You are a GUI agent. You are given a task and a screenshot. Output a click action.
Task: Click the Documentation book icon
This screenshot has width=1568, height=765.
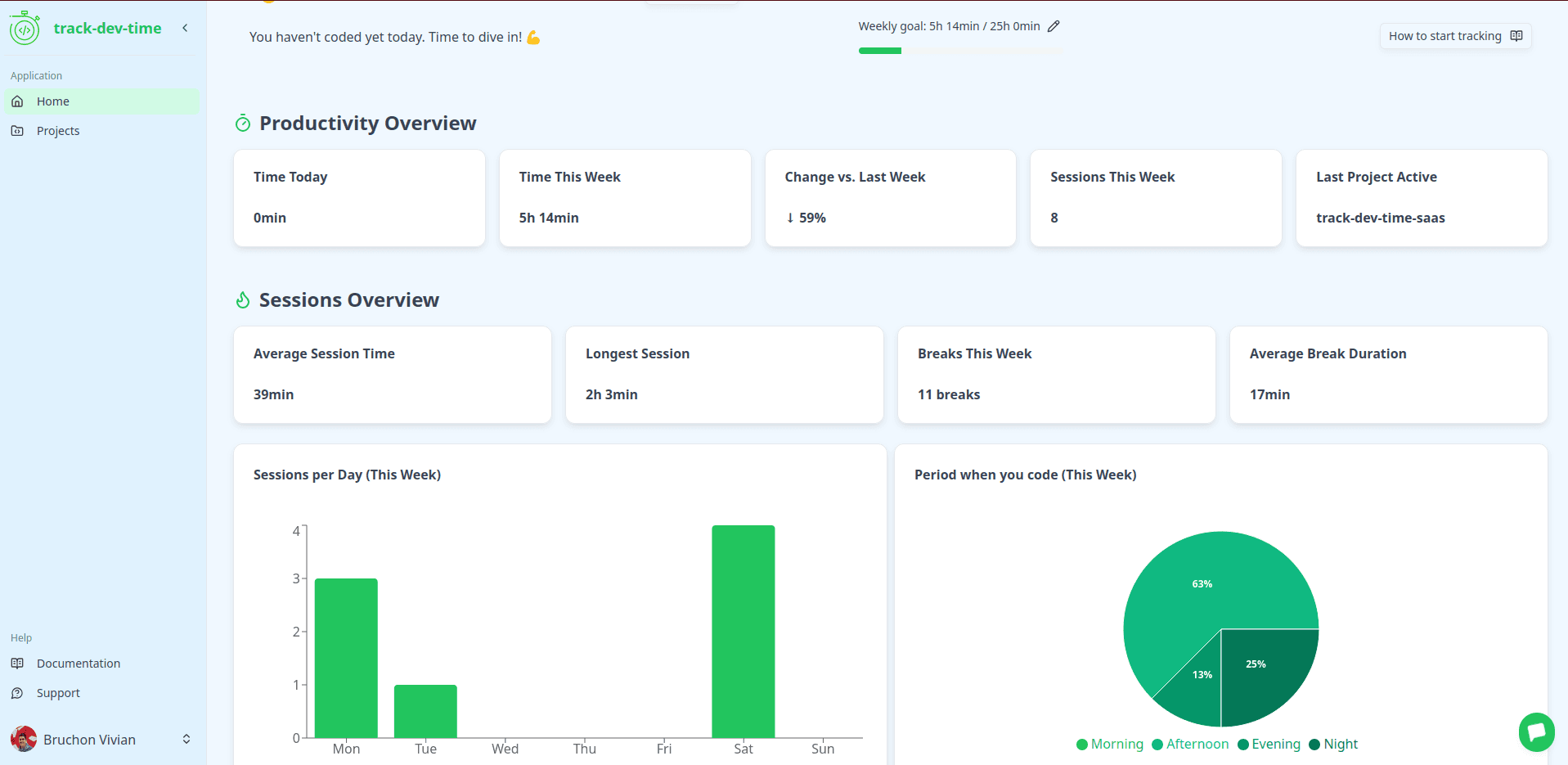pyautogui.click(x=17, y=664)
